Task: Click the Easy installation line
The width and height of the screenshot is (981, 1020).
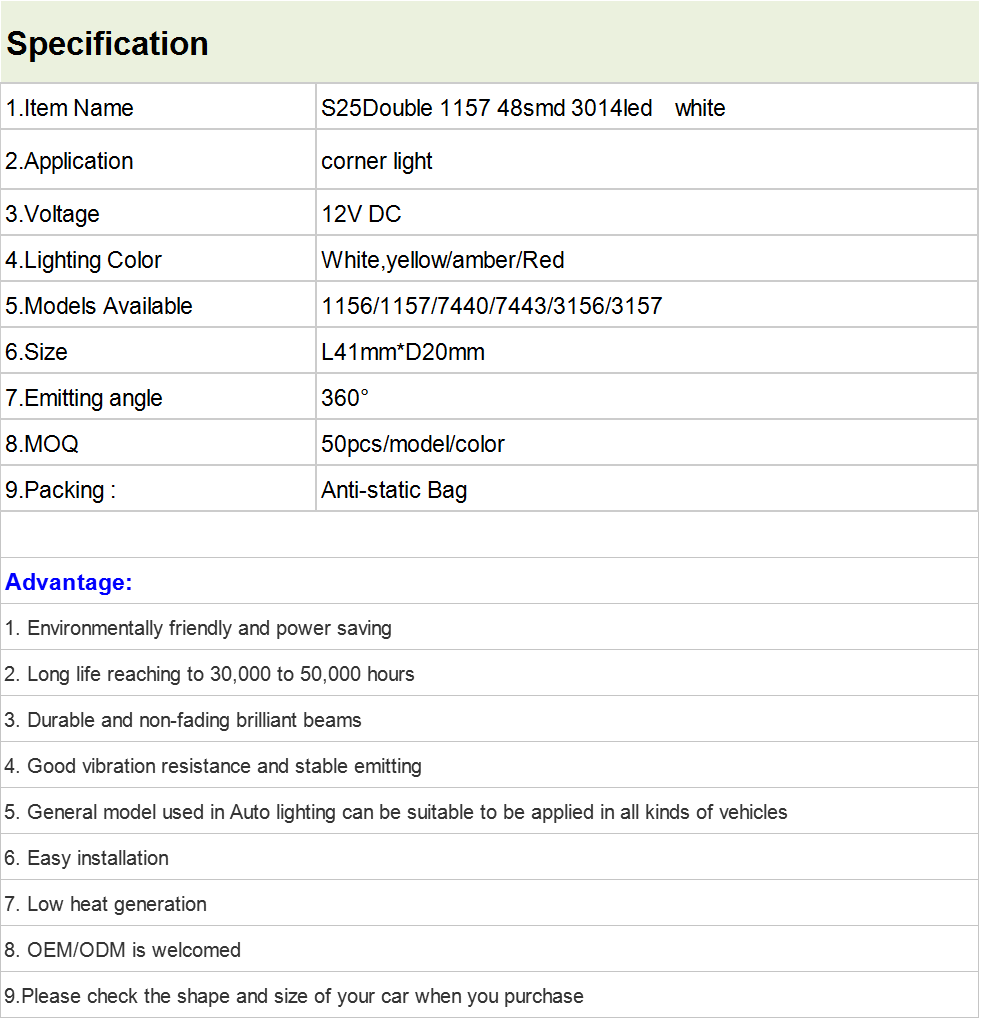Action: [x=87, y=858]
